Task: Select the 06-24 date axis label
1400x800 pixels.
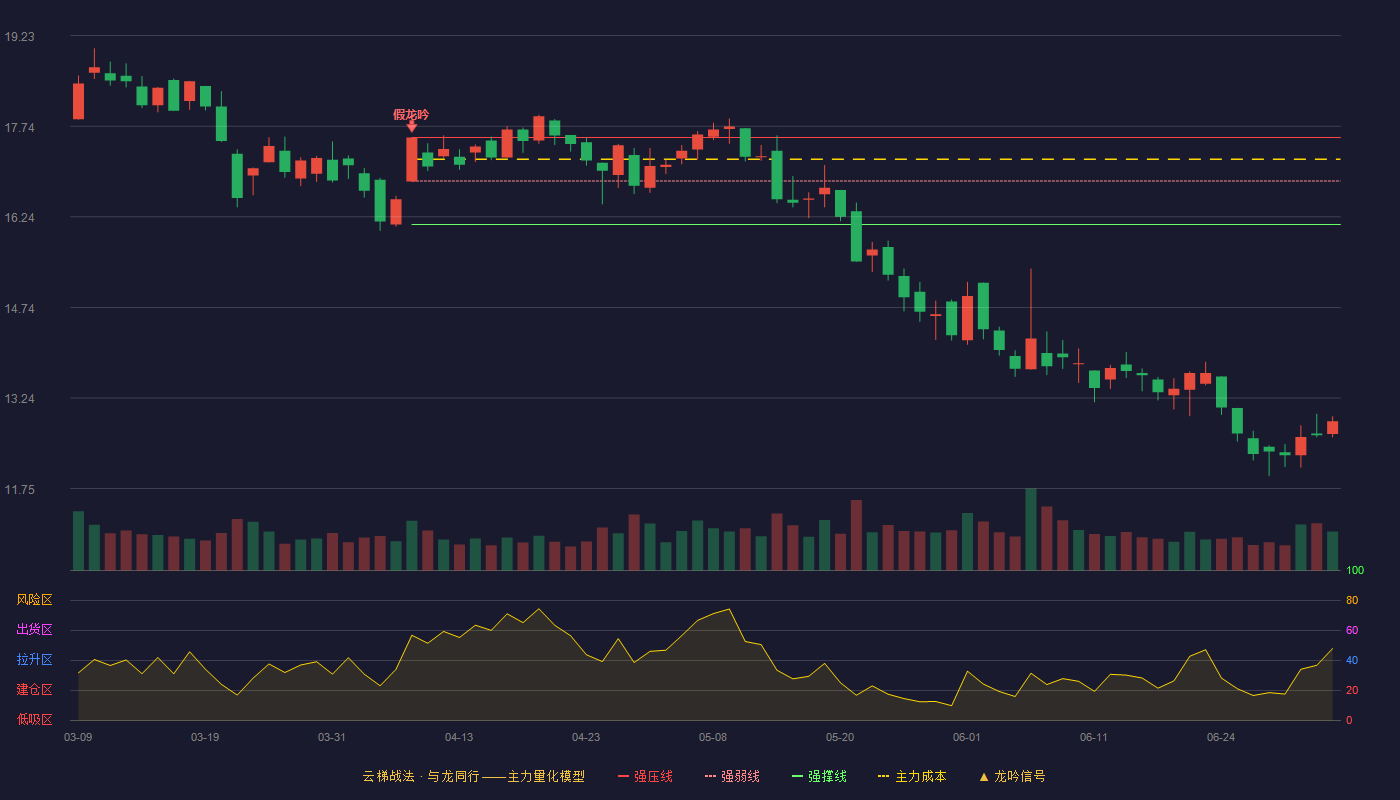Action: pos(1221,737)
